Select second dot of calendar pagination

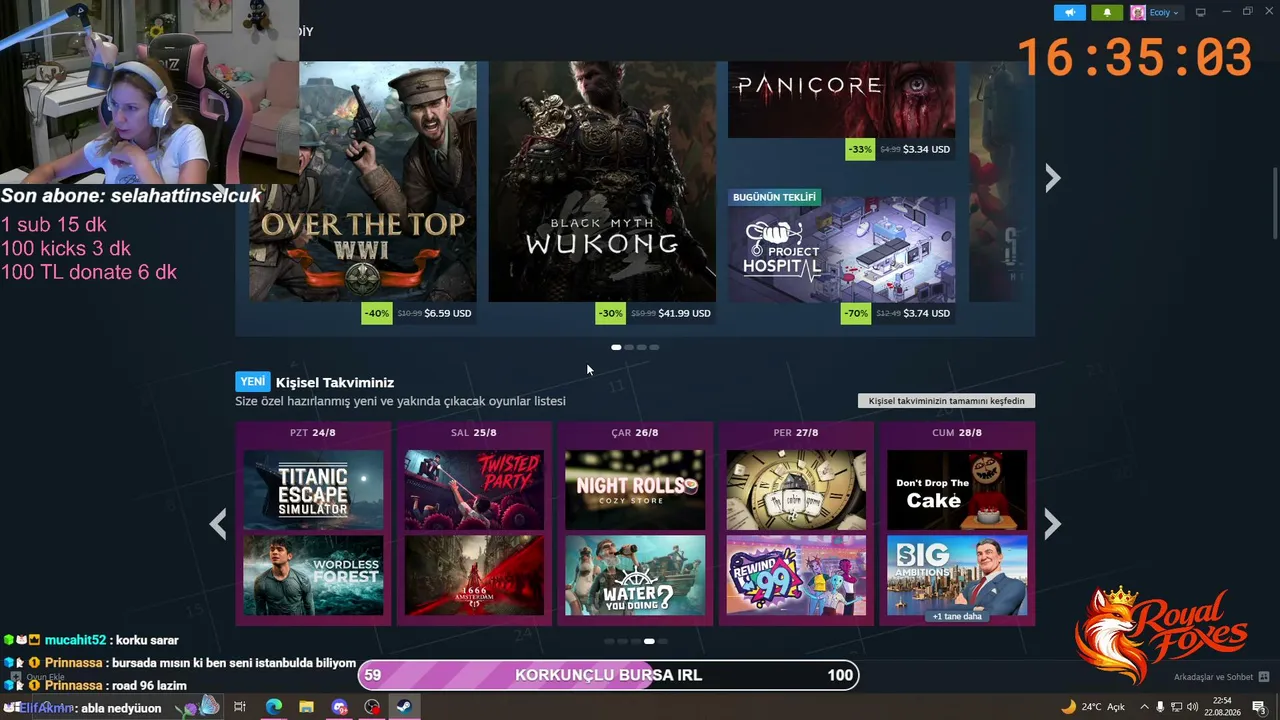point(622,641)
